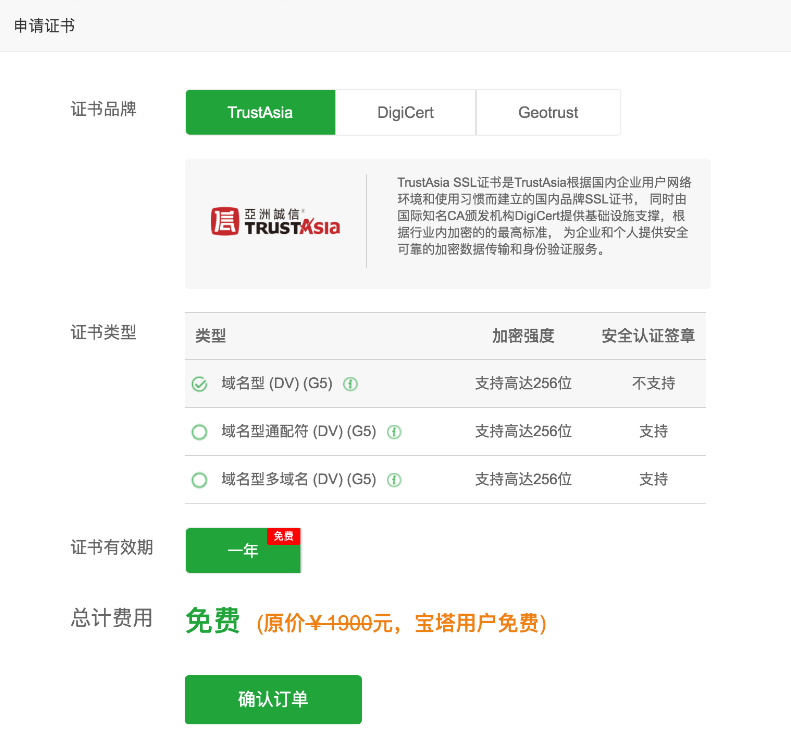Click the 确认订单 button
The width and height of the screenshot is (791, 756).
pyautogui.click(x=273, y=700)
